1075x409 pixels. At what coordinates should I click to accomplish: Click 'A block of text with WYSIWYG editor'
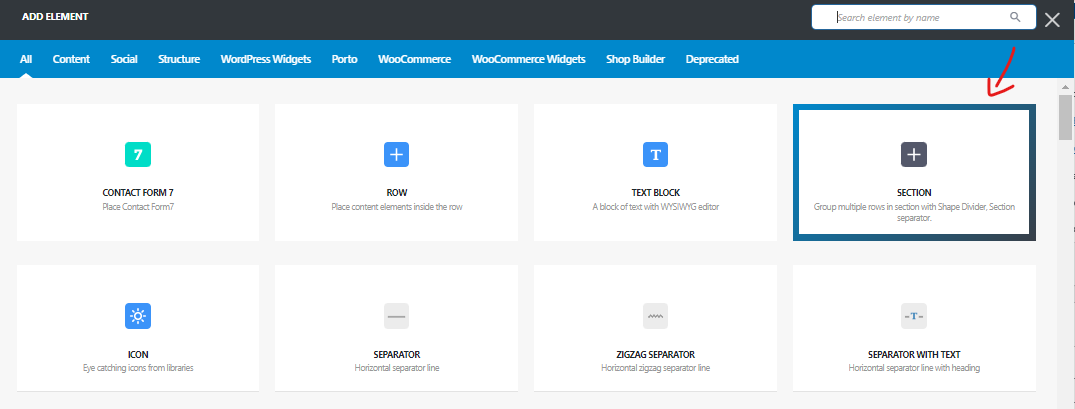click(x=655, y=206)
